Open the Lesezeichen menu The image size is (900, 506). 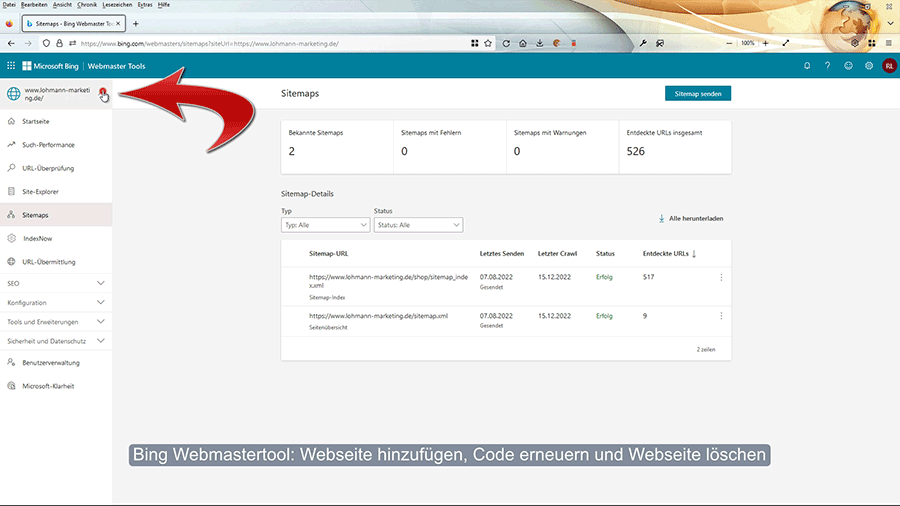pos(117,5)
